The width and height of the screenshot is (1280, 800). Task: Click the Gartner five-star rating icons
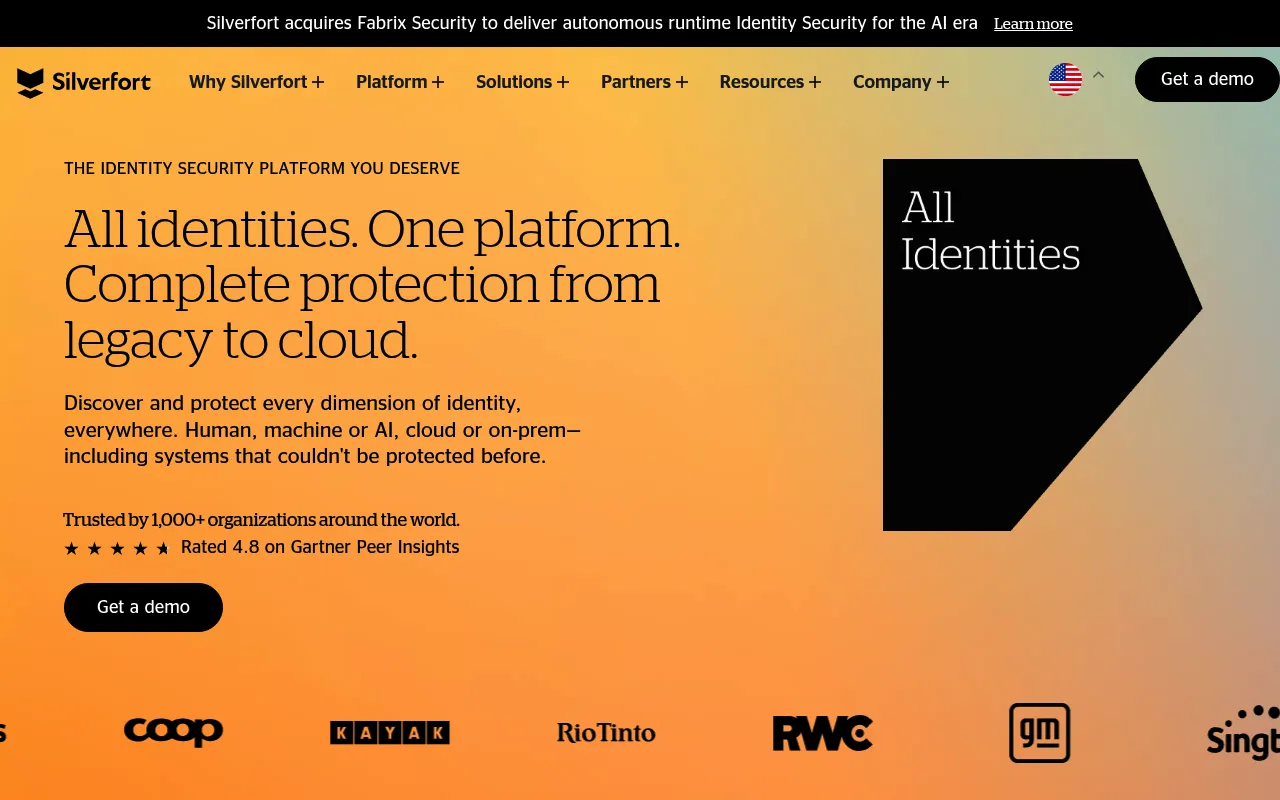pos(117,548)
